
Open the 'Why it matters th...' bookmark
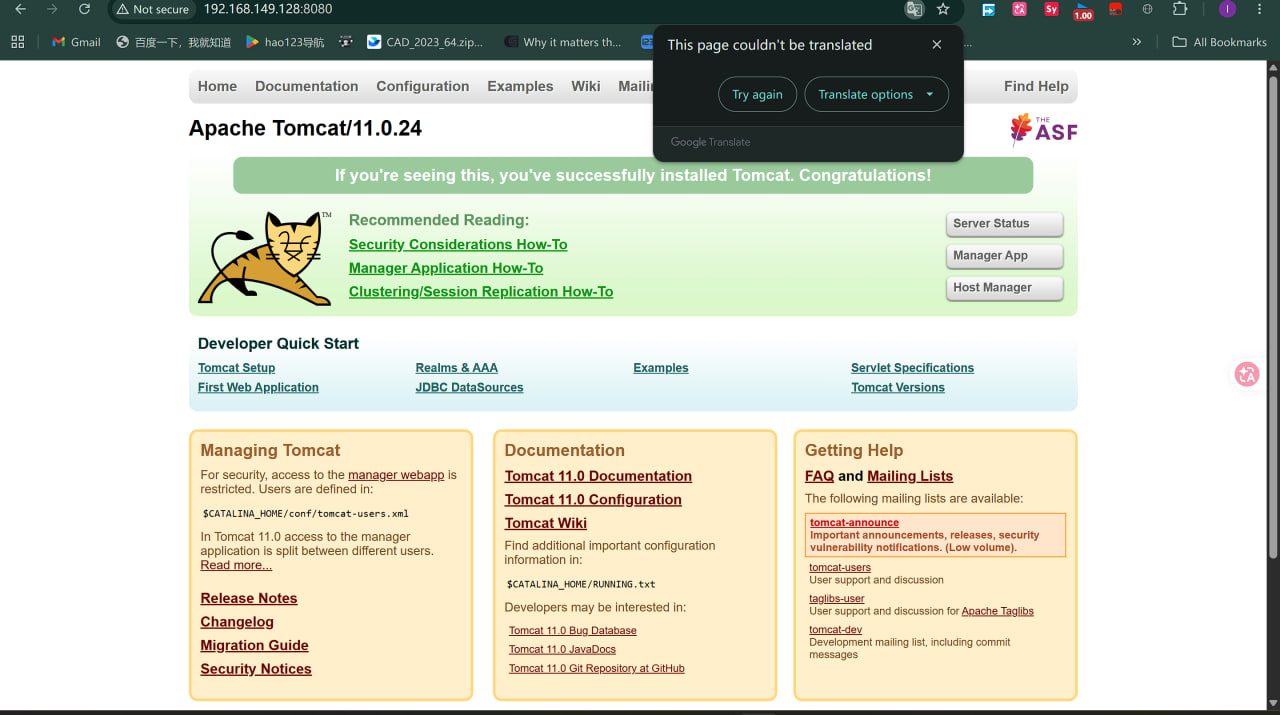point(563,42)
